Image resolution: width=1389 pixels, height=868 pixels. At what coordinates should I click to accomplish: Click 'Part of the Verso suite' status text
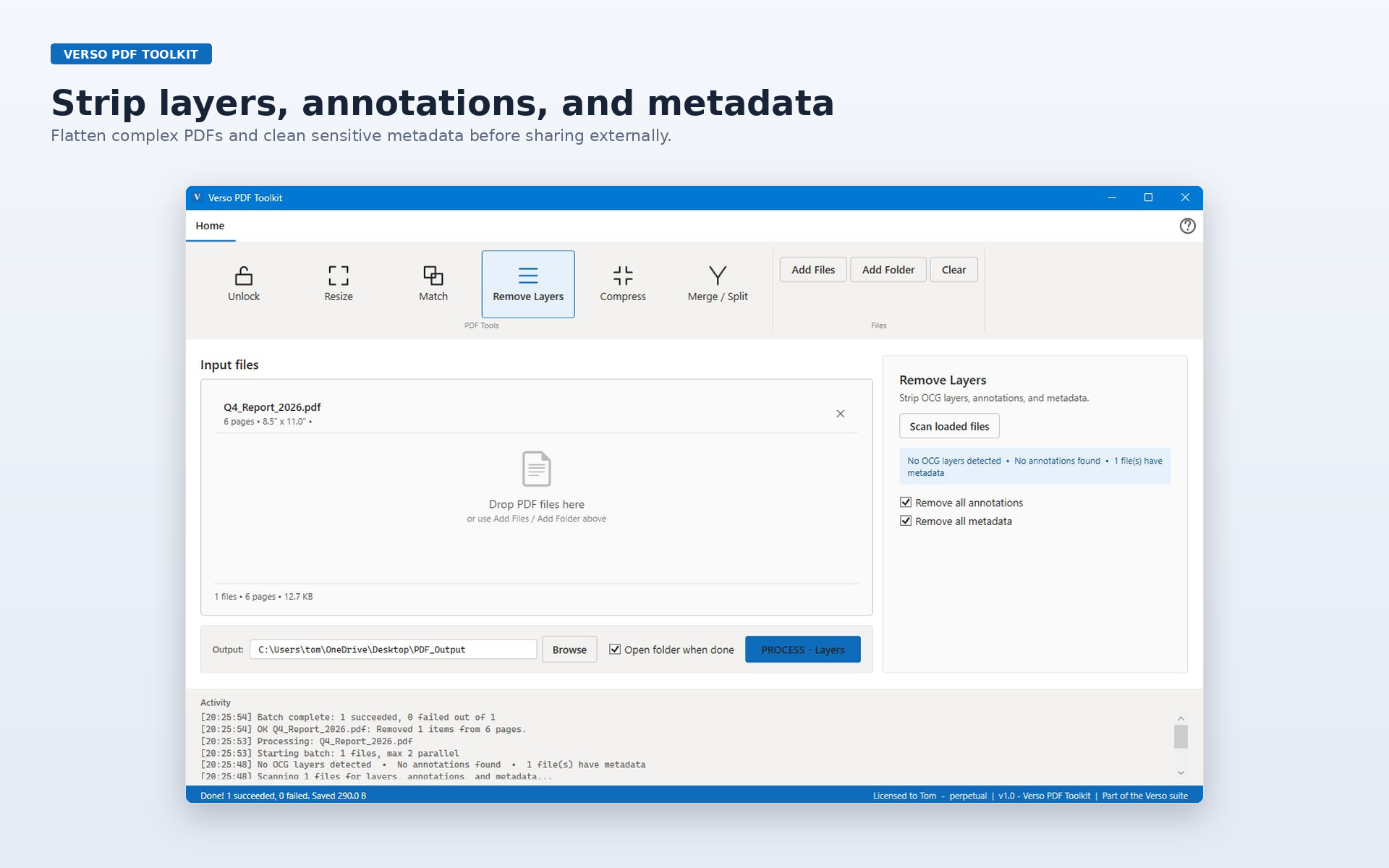[1144, 796]
